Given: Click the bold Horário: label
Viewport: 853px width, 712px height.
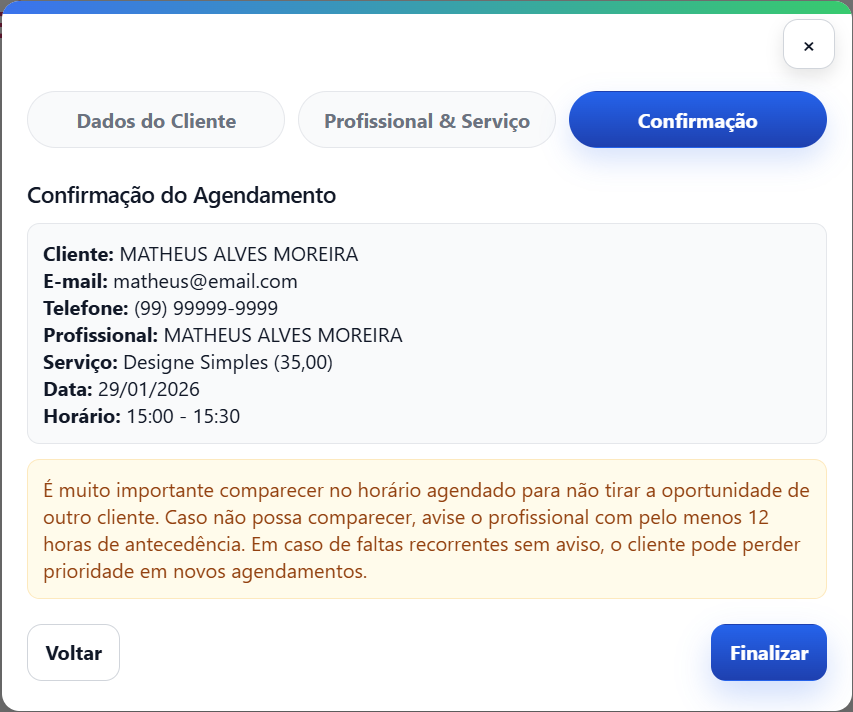Looking at the screenshot, I should point(82,416).
